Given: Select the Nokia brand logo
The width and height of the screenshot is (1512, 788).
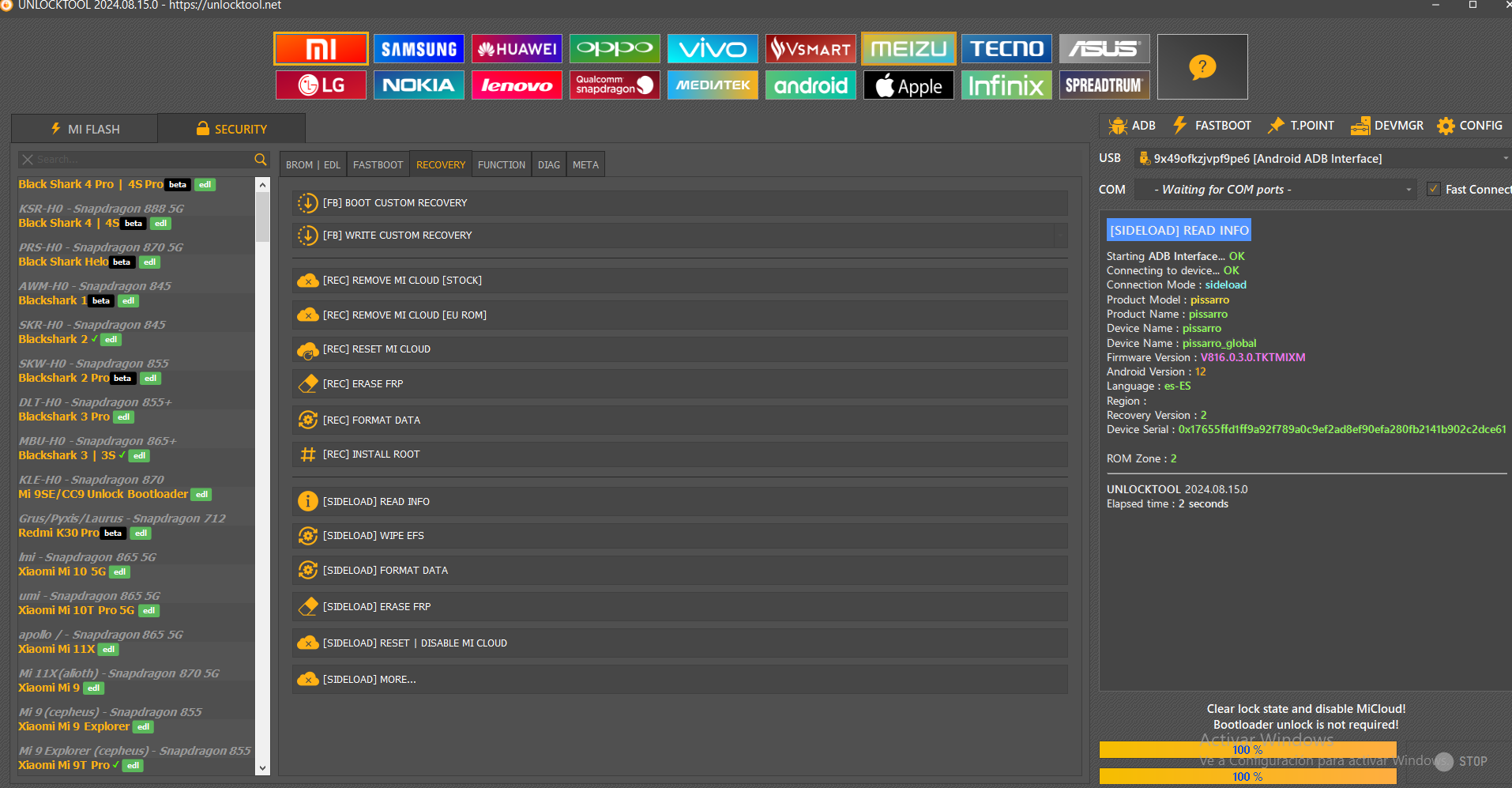Looking at the screenshot, I should click(419, 85).
